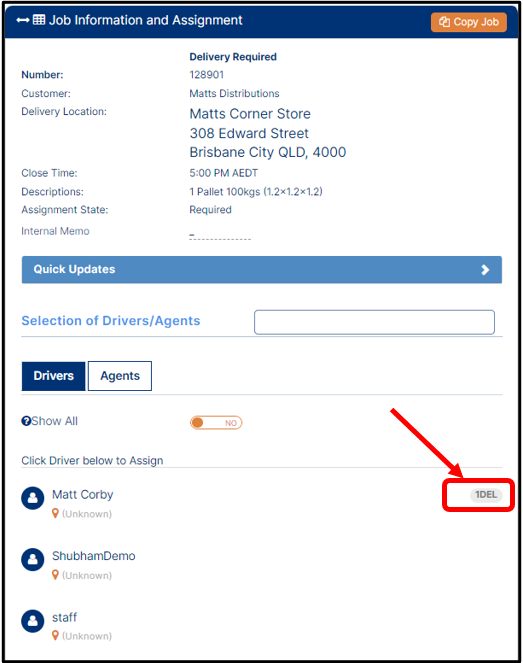Focus the driver search input field
The image size is (523, 663).
point(374,322)
